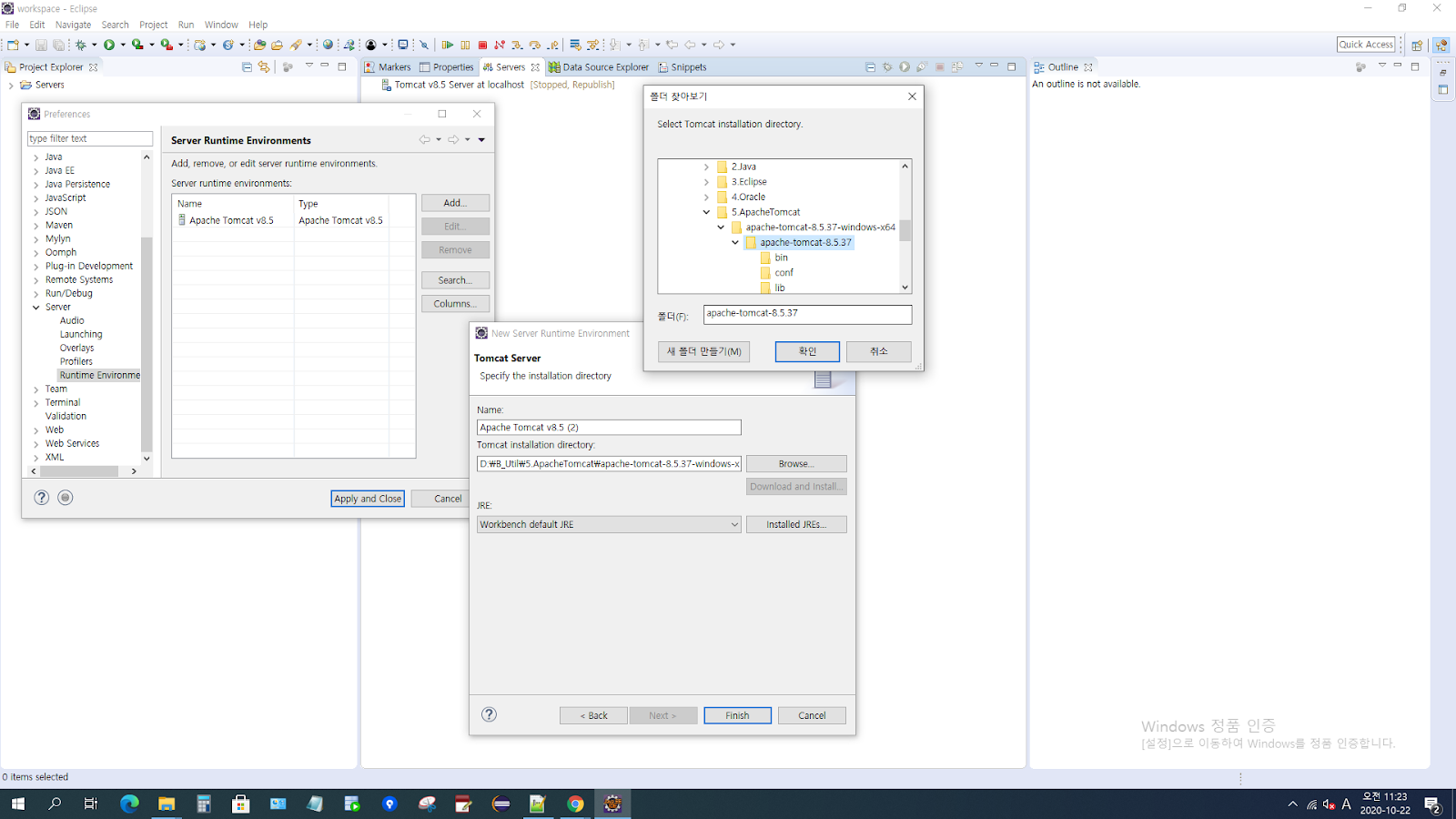This screenshot has height=819, width=1456.
Task: Switch to the Properties tab
Action: pyautogui.click(x=447, y=66)
